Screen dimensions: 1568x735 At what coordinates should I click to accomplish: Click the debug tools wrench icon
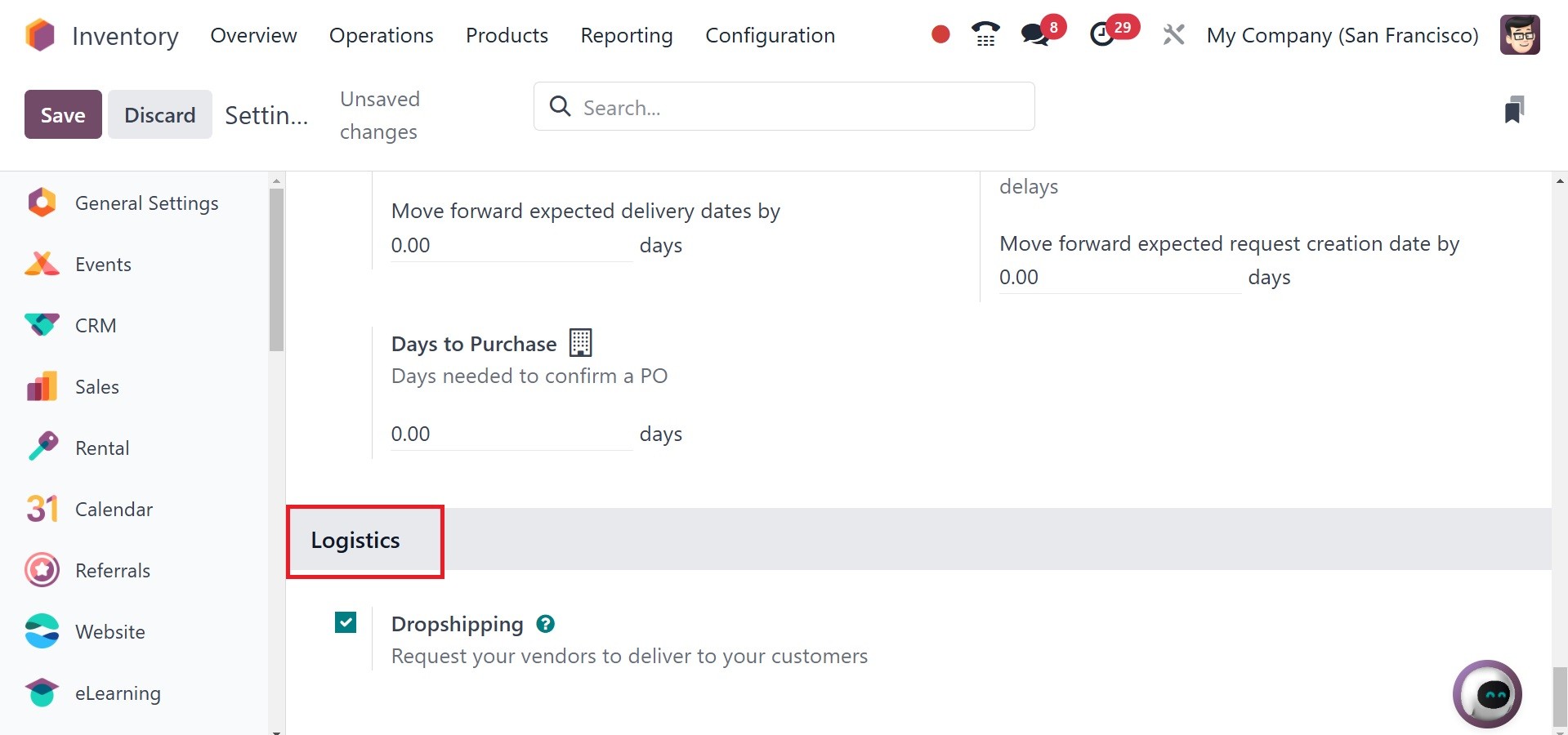pyautogui.click(x=1173, y=35)
